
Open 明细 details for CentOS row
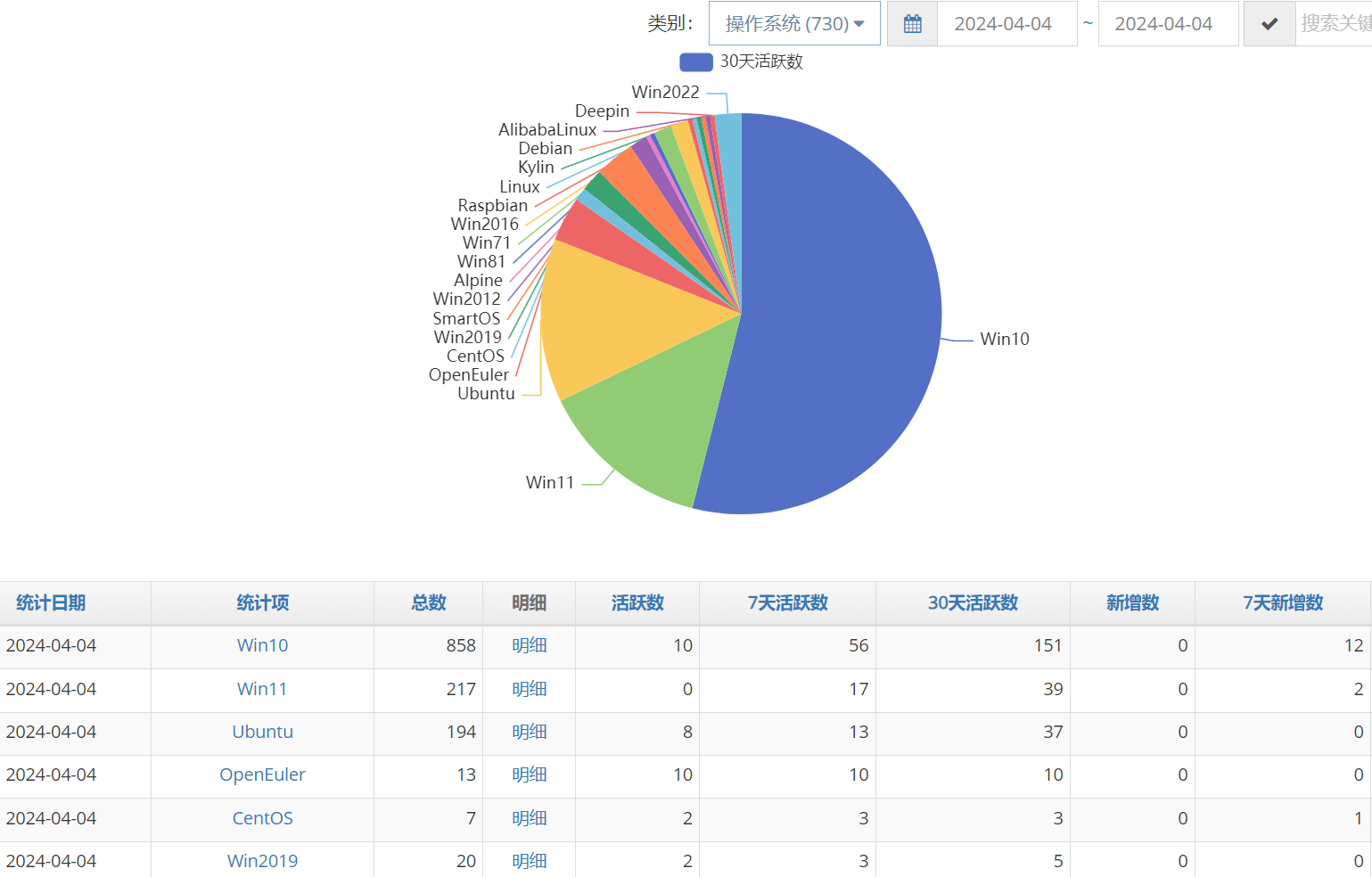(530, 818)
